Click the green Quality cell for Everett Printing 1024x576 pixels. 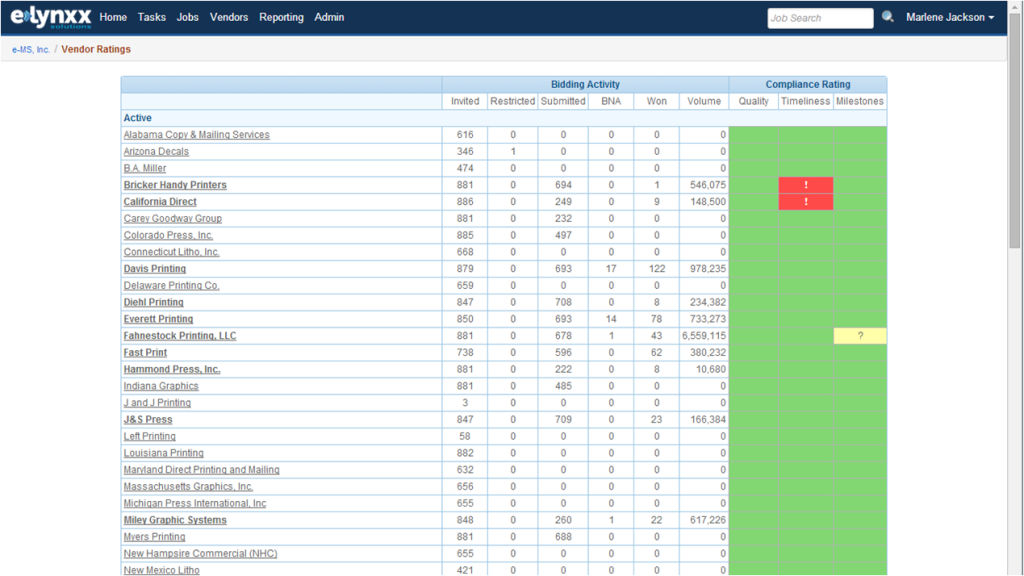click(754, 319)
